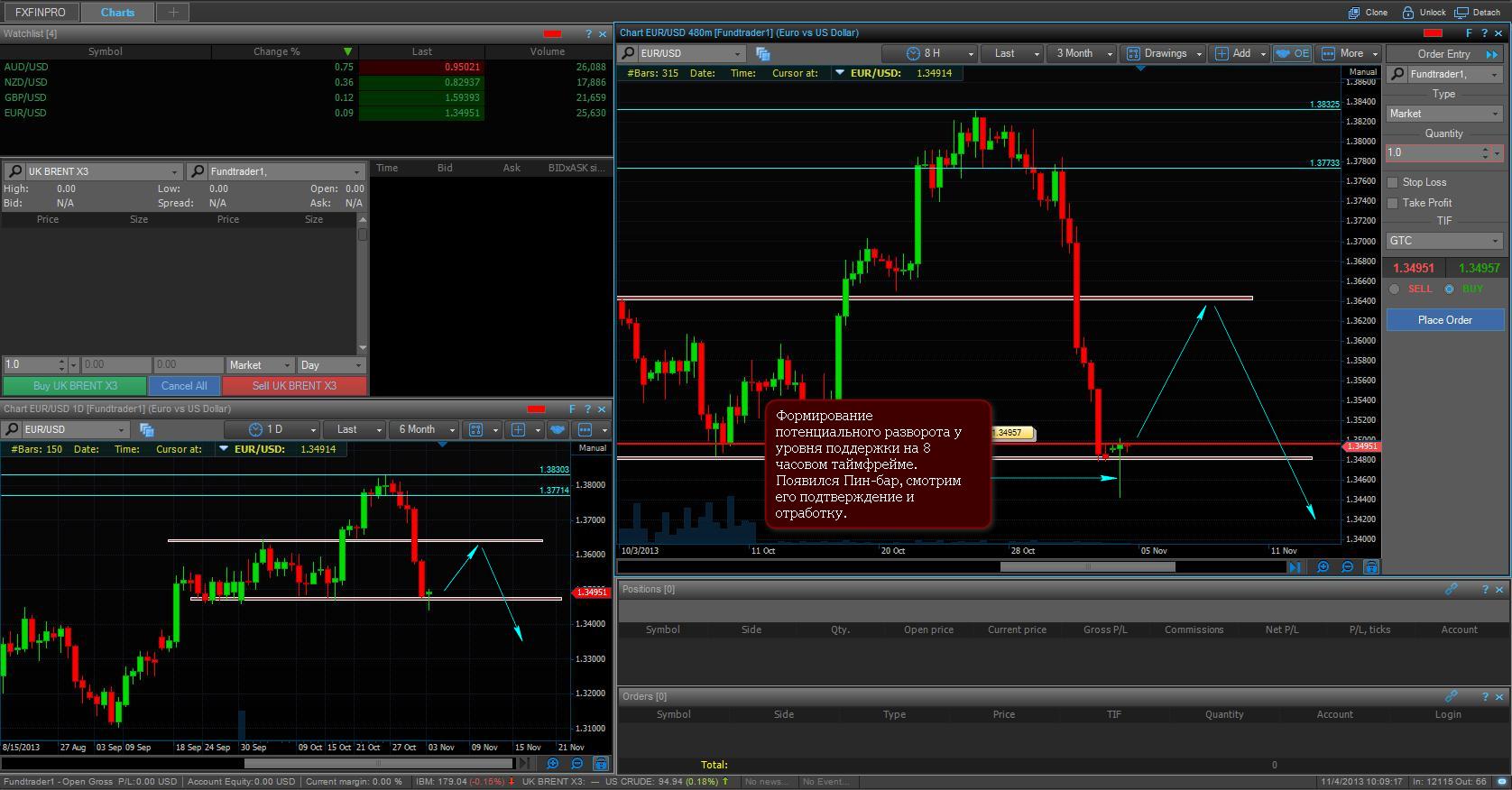Toggle the red indicator in the Watchlist title bar

coord(553,34)
